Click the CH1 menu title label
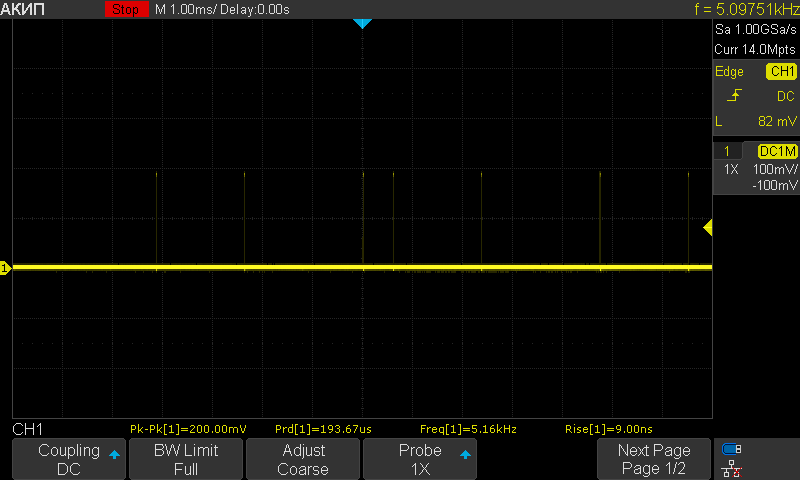The height and width of the screenshot is (480, 800). (28, 430)
